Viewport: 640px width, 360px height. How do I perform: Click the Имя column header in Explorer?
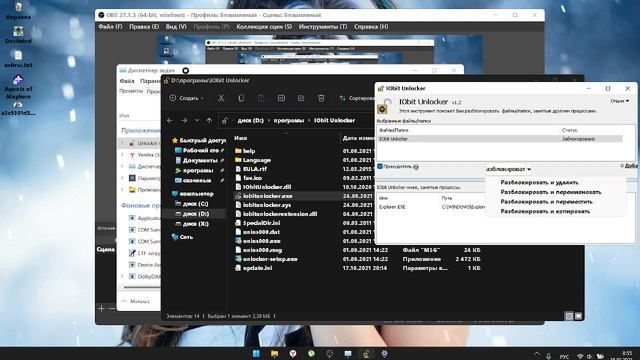(x=241, y=138)
